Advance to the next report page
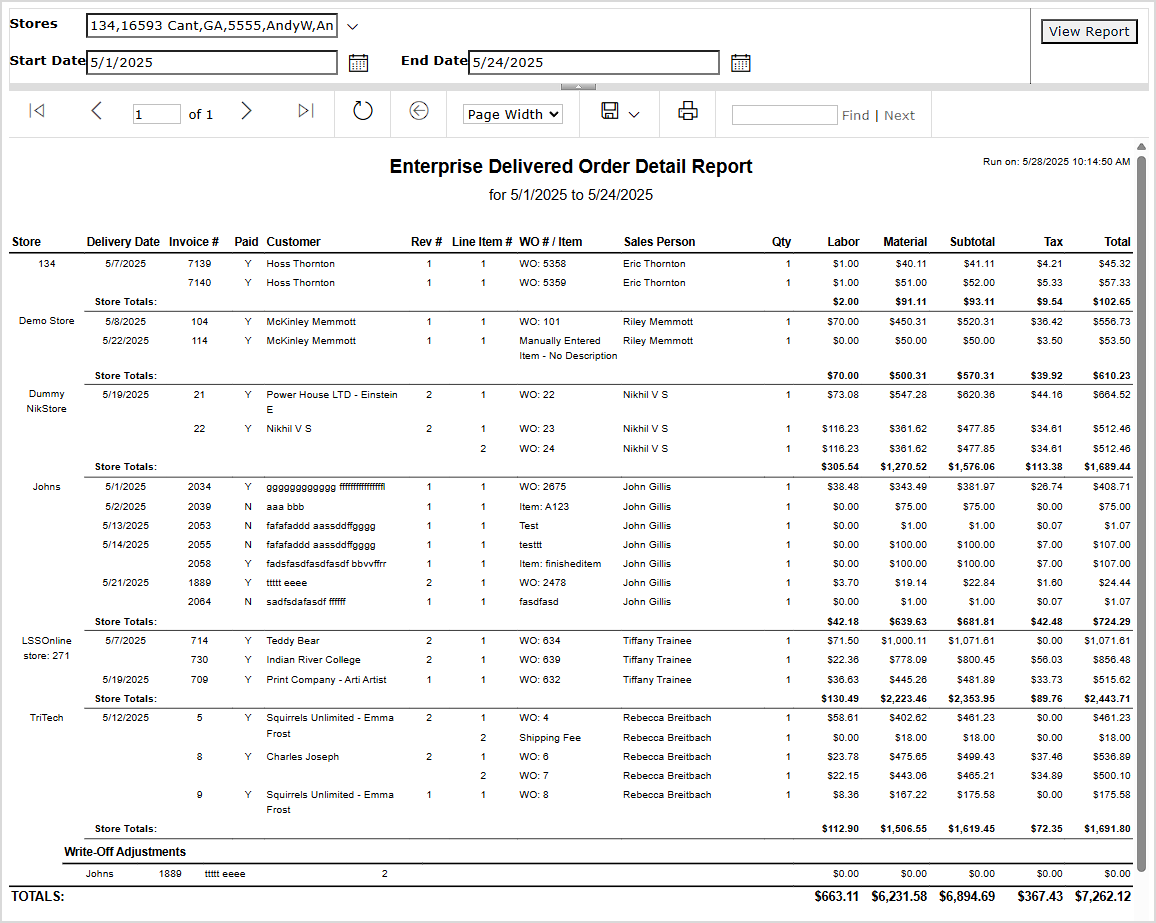 pos(246,112)
